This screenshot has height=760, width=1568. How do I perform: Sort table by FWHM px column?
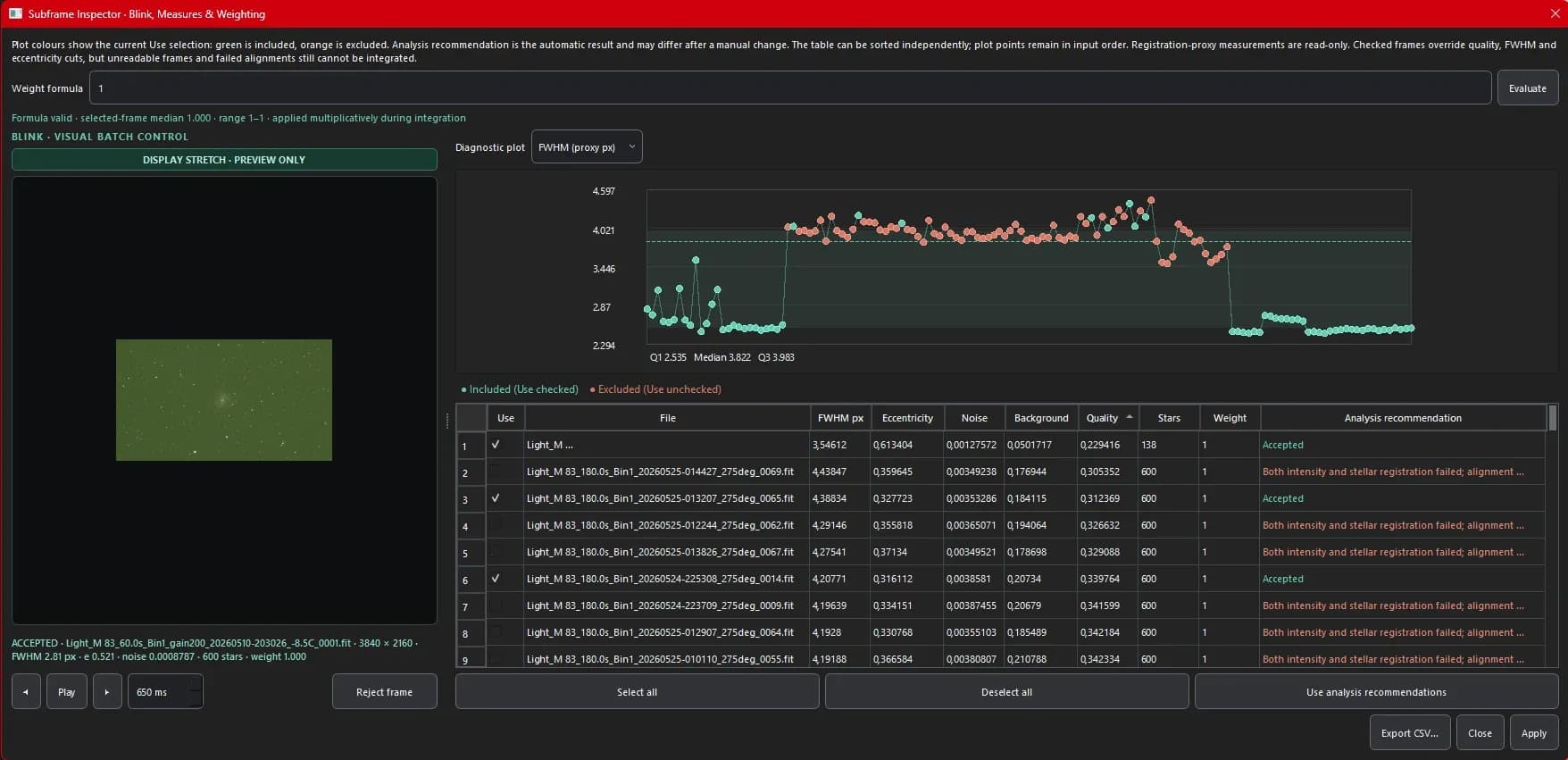[840, 418]
